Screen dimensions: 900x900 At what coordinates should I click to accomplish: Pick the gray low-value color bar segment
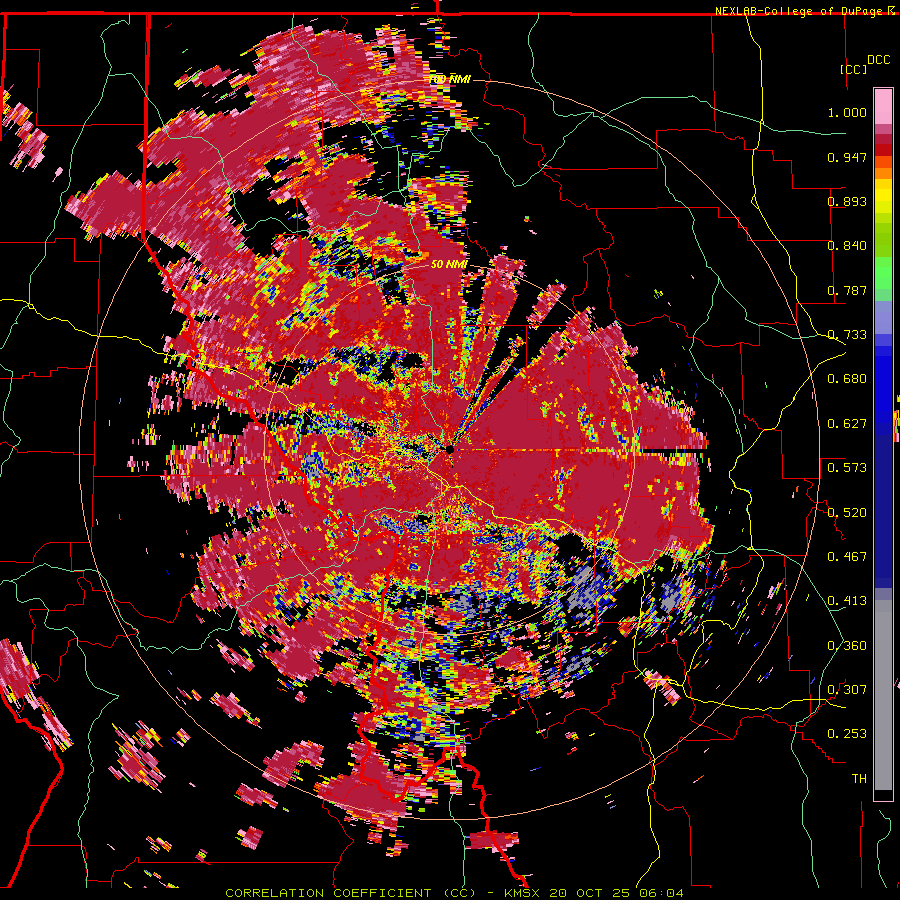(883, 695)
